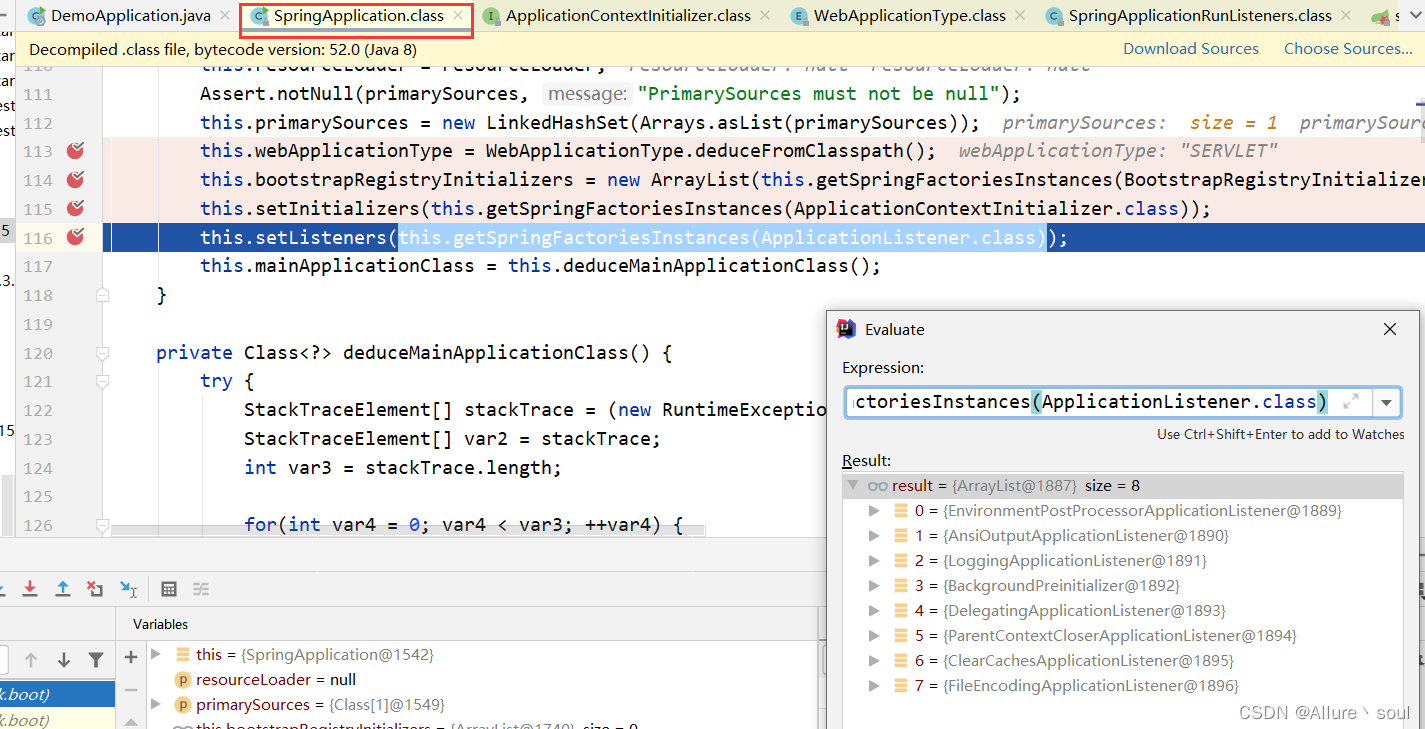Click the webApplicationType "SERVLET" inline hint

(1118, 151)
